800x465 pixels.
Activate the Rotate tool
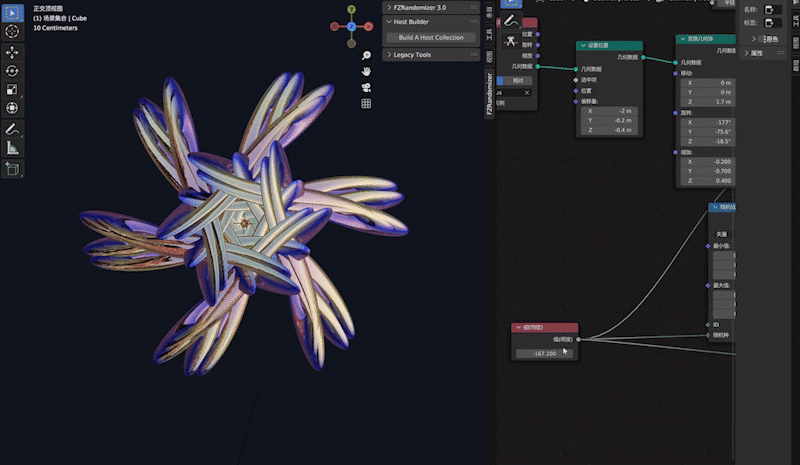click(12, 71)
